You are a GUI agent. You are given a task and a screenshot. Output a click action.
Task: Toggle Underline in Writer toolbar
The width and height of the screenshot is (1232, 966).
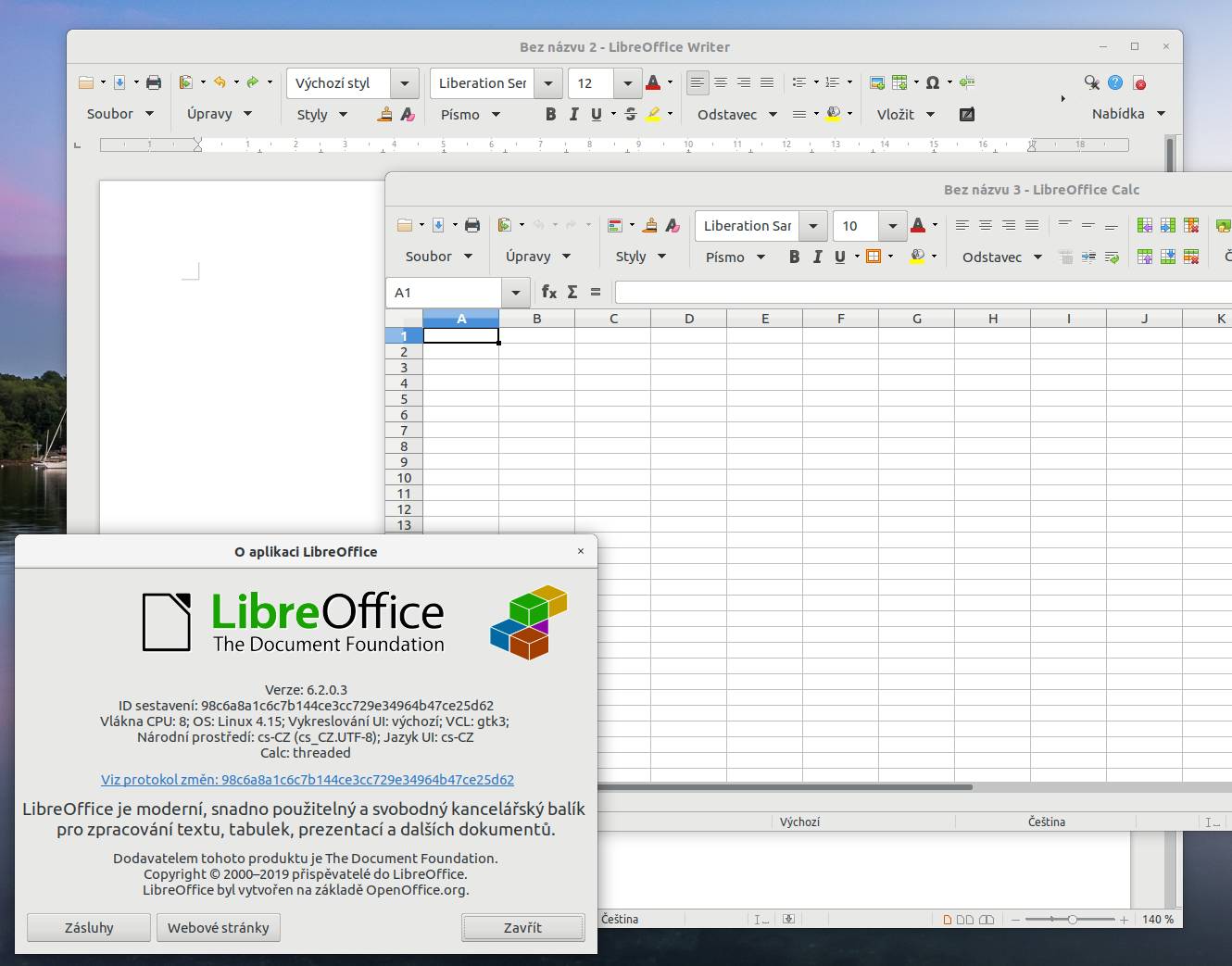(x=597, y=114)
